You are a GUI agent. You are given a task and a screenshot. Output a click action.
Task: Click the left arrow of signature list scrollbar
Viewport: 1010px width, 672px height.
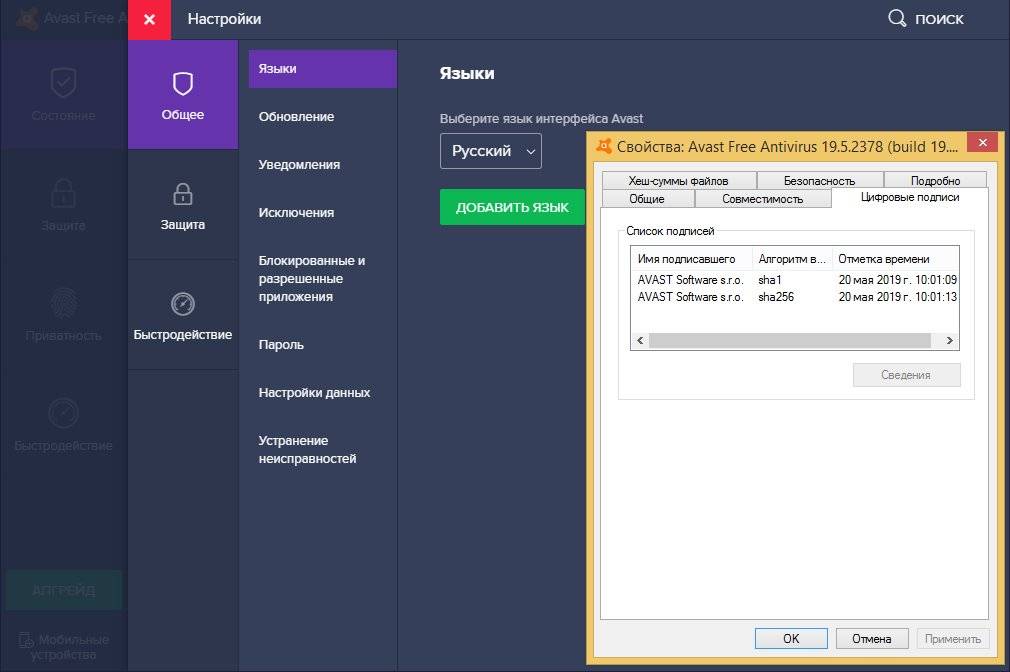pyautogui.click(x=640, y=340)
